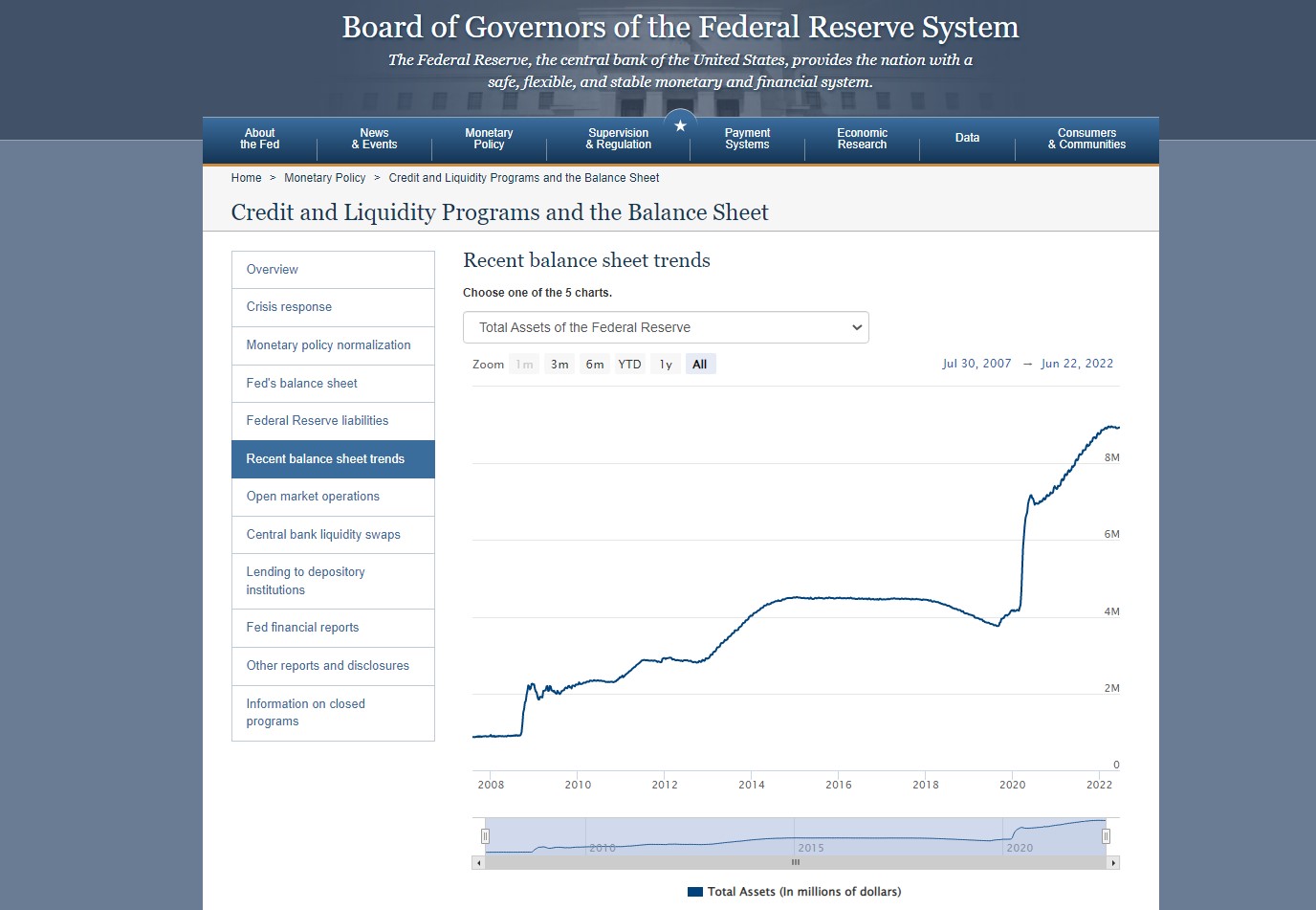The image size is (1316, 910).
Task: Open the Economic Research menu
Action: (x=862, y=139)
